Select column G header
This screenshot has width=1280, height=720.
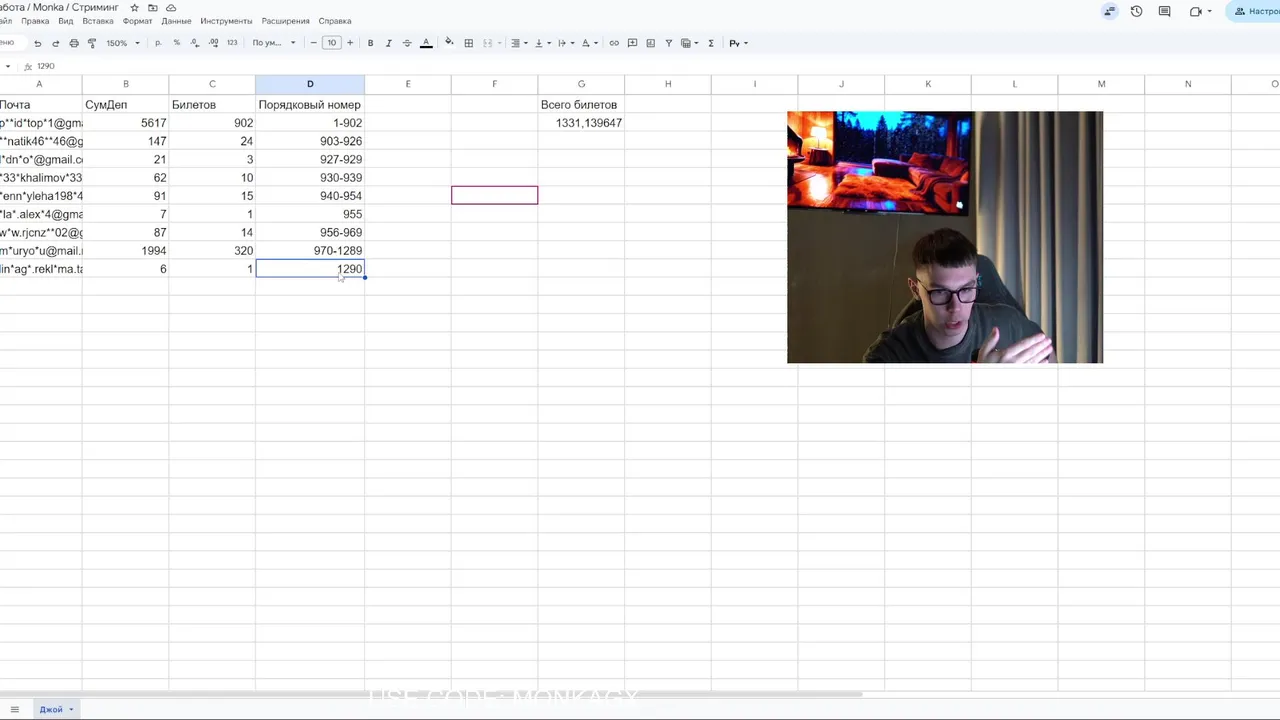click(581, 84)
